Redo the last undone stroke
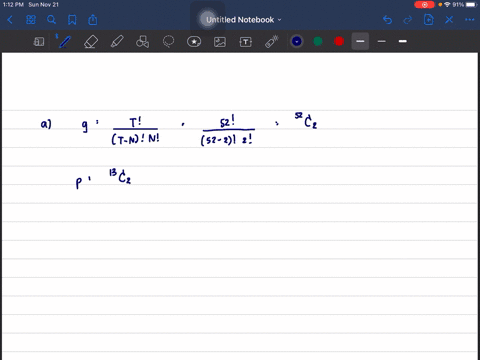 click(x=408, y=20)
